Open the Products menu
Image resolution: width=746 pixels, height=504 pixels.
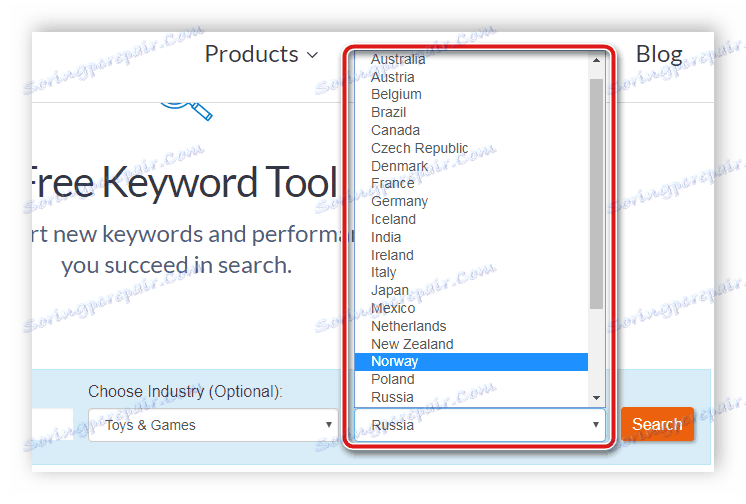[x=261, y=54]
